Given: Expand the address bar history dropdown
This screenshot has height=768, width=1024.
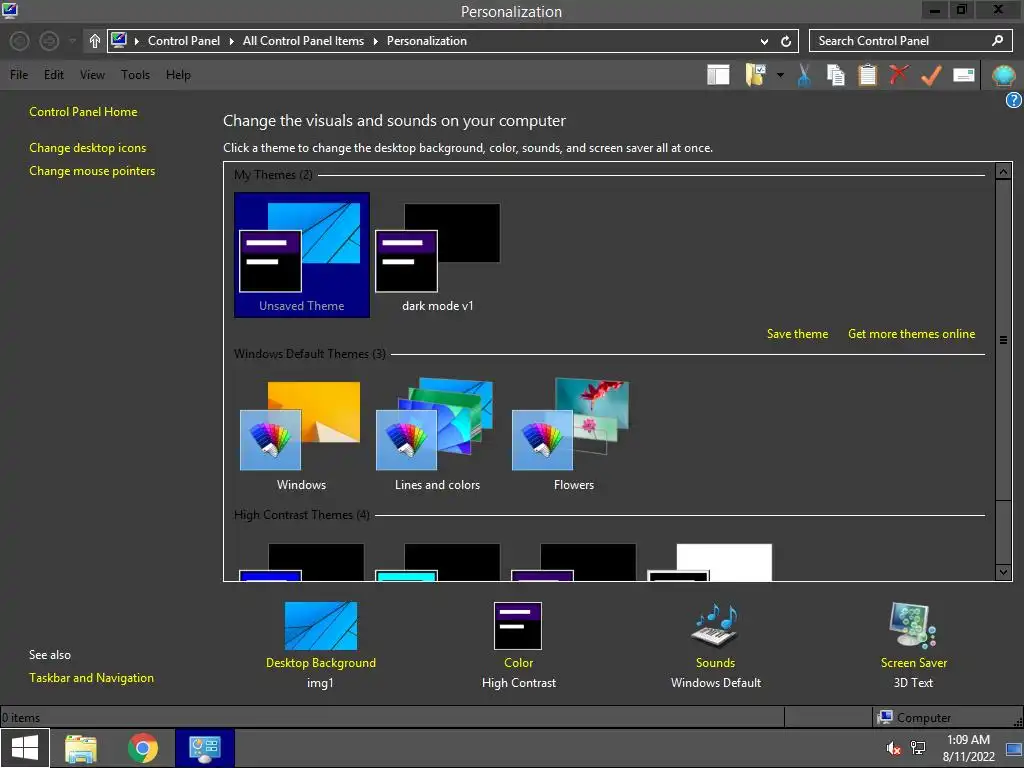Looking at the screenshot, I should click(764, 41).
